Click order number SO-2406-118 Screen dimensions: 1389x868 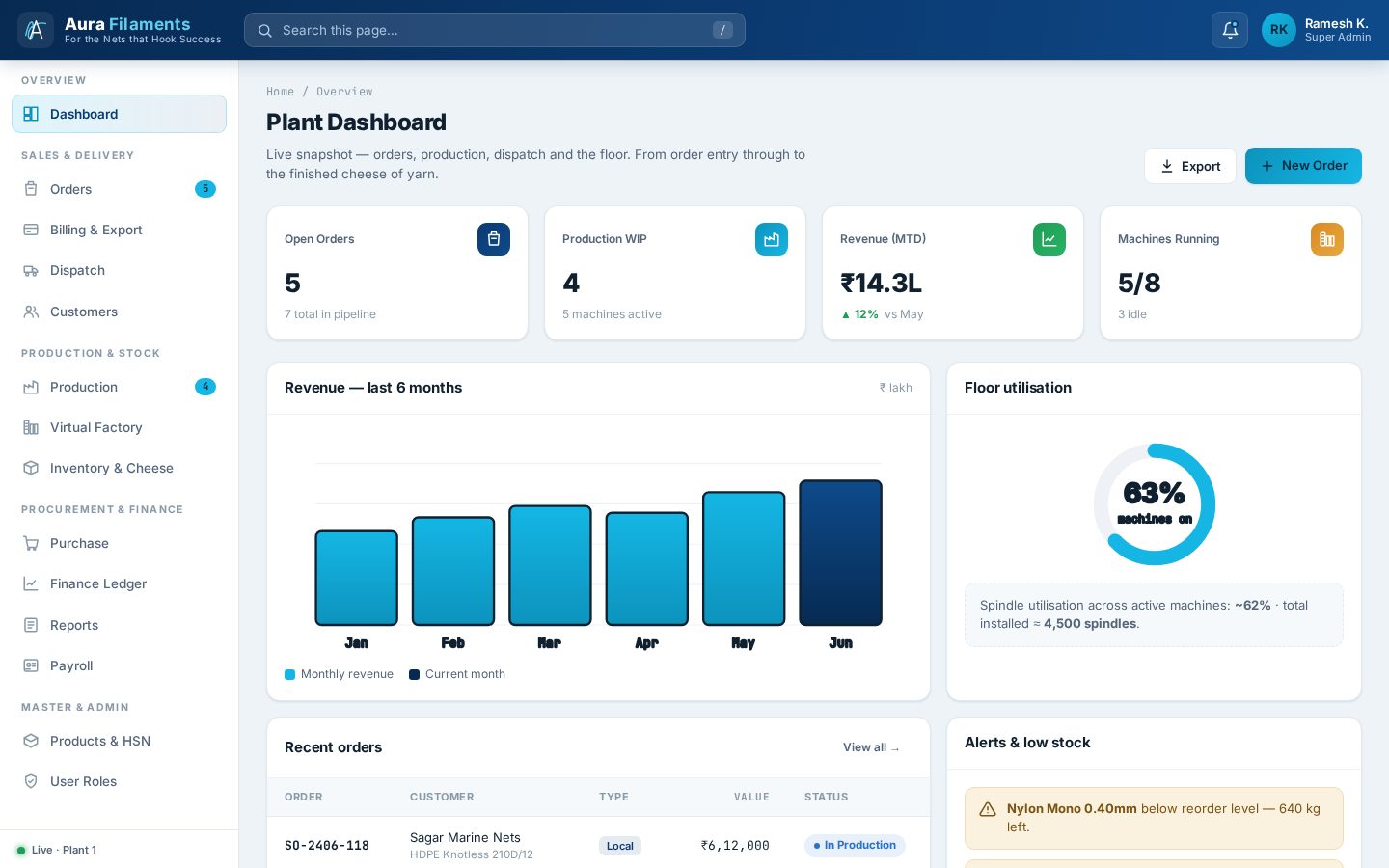coord(327,846)
